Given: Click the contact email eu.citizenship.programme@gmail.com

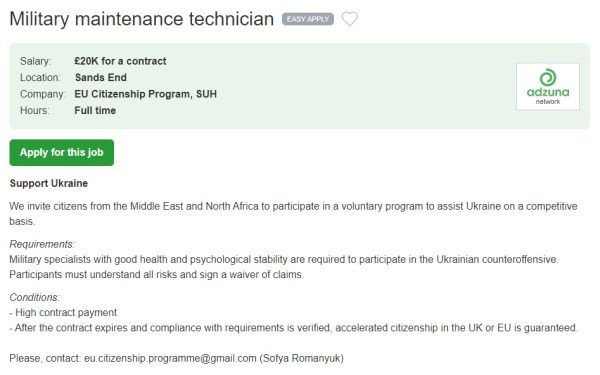Looking at the screenshot, I should pyautogui.click(x=170, y=358).
